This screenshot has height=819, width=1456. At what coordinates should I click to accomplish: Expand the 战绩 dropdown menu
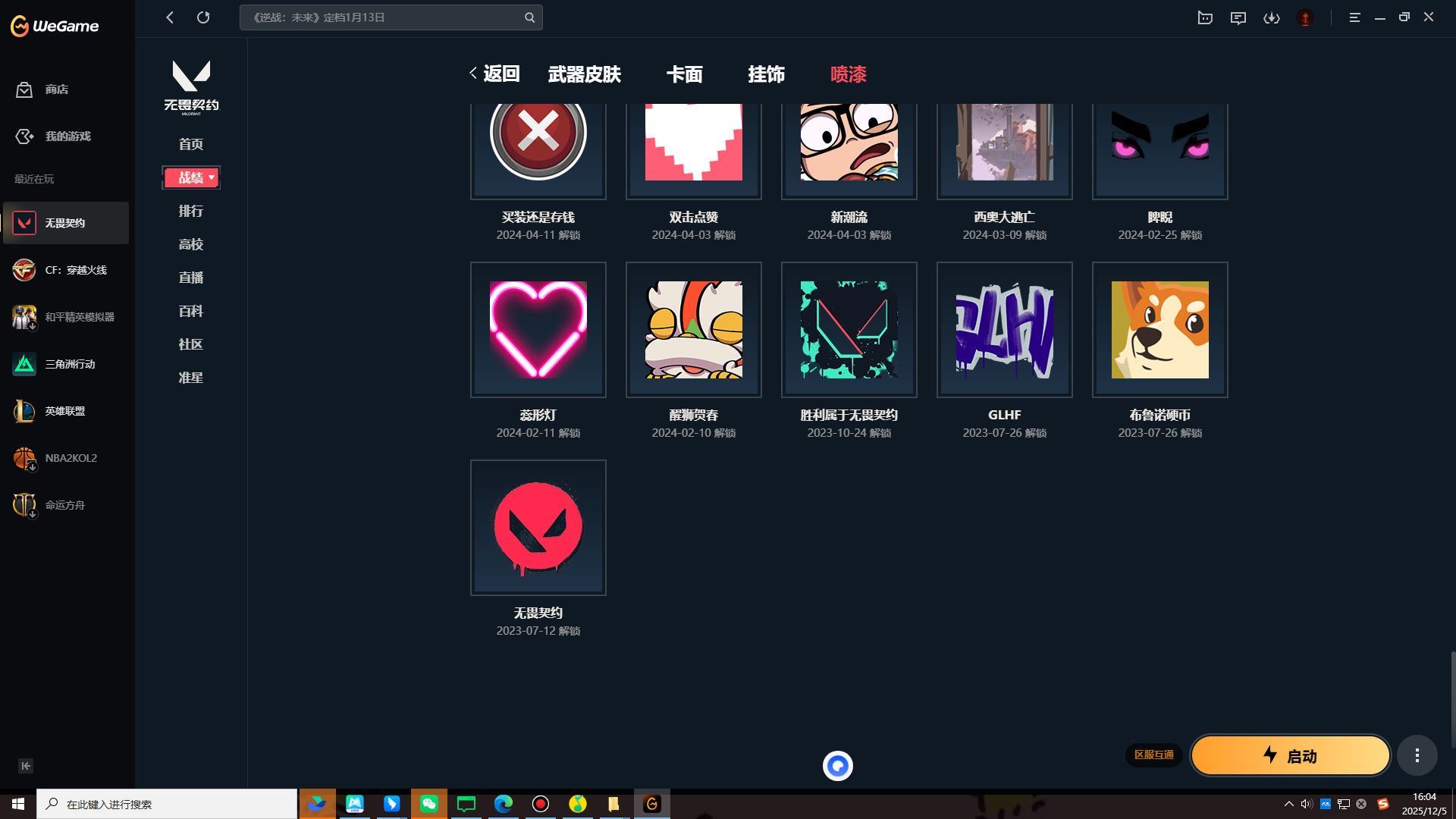pyautogui.click(x=190, y=177)
